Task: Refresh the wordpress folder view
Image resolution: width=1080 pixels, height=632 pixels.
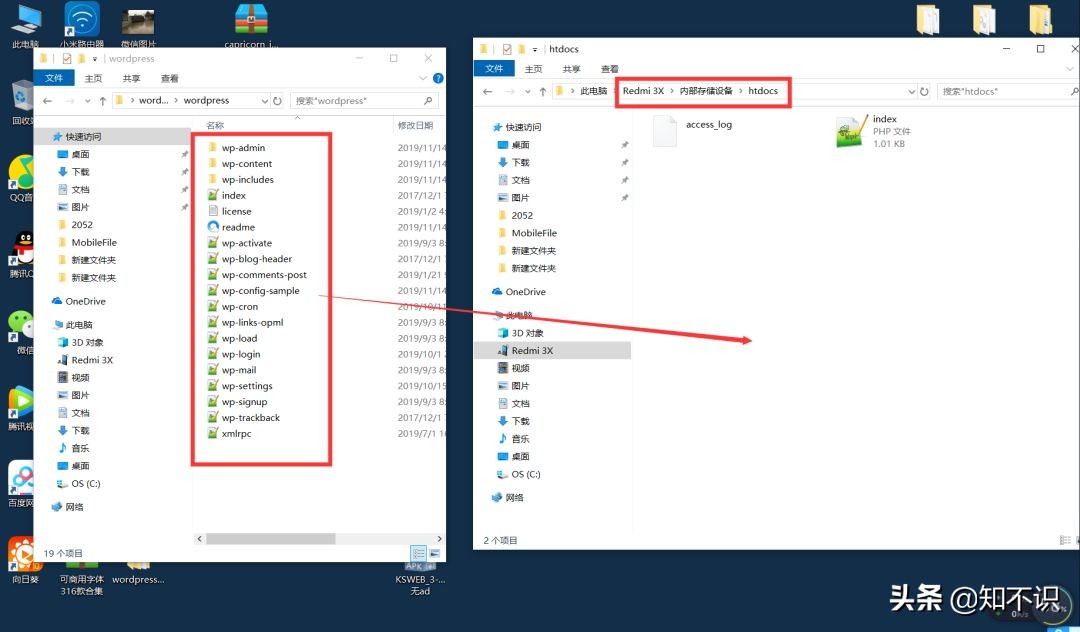Action: pos(278,101)
